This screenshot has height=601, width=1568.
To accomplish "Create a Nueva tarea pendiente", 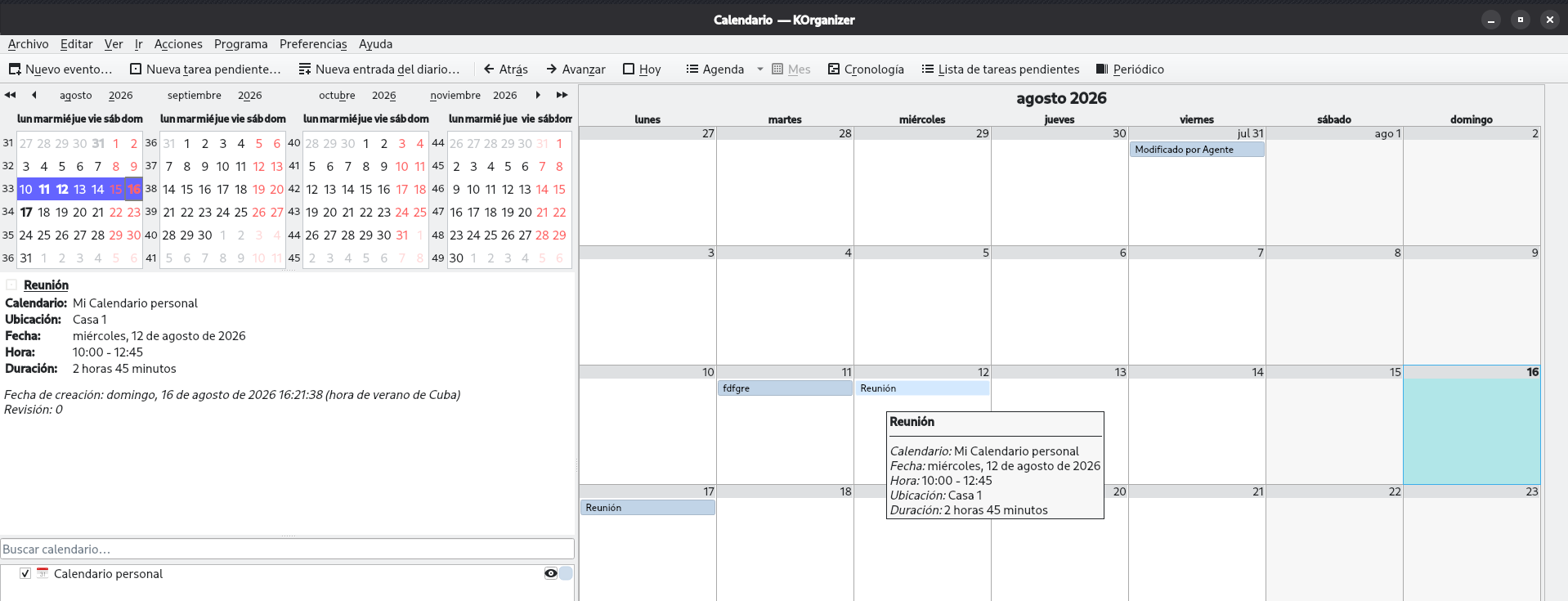I will [x=205, y=70].
